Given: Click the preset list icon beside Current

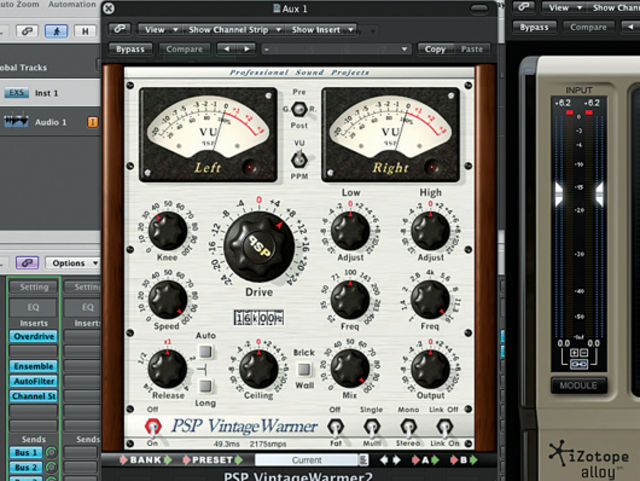Looking at the screenshot, I should (x=363, y=460).
